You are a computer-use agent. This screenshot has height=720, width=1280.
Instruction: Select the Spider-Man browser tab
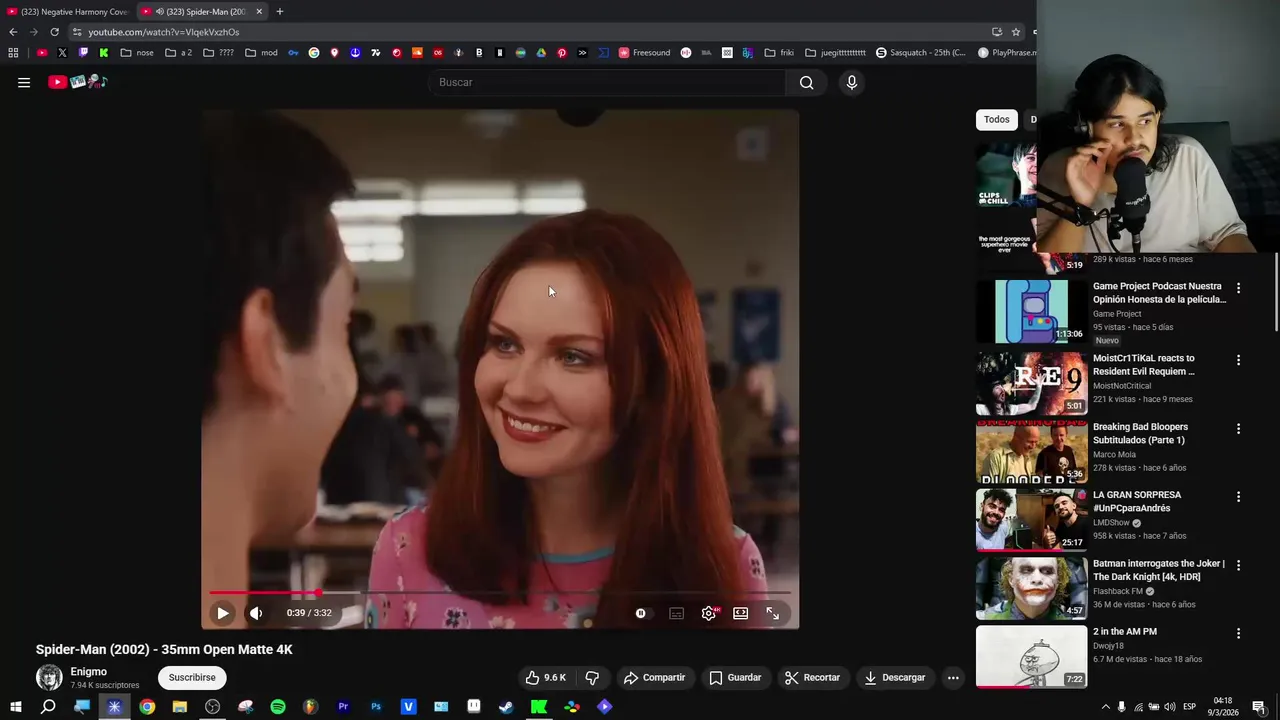tap(200, 12)
